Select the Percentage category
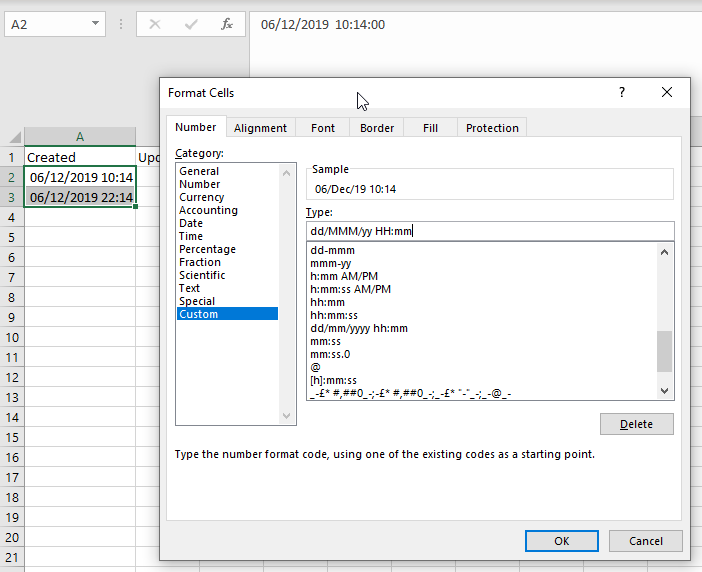The height and width of the screenshot is (572, 702). 227,249
